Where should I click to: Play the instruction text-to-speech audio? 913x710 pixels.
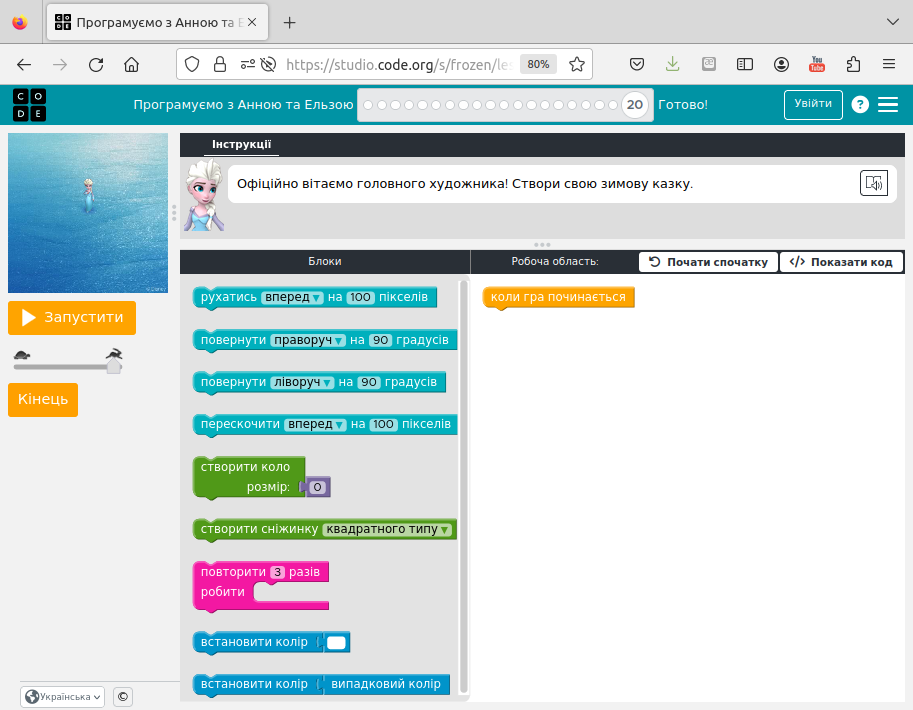(873, 183)
